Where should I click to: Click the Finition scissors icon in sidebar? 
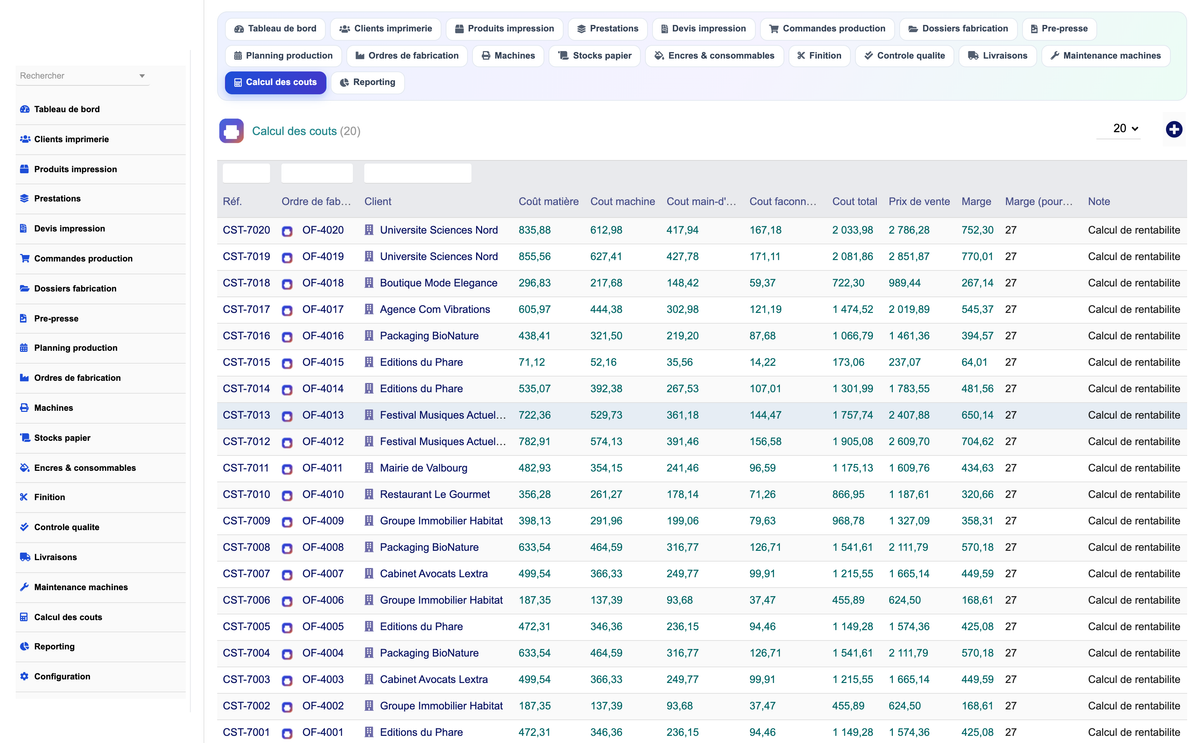tap(25, 497)
